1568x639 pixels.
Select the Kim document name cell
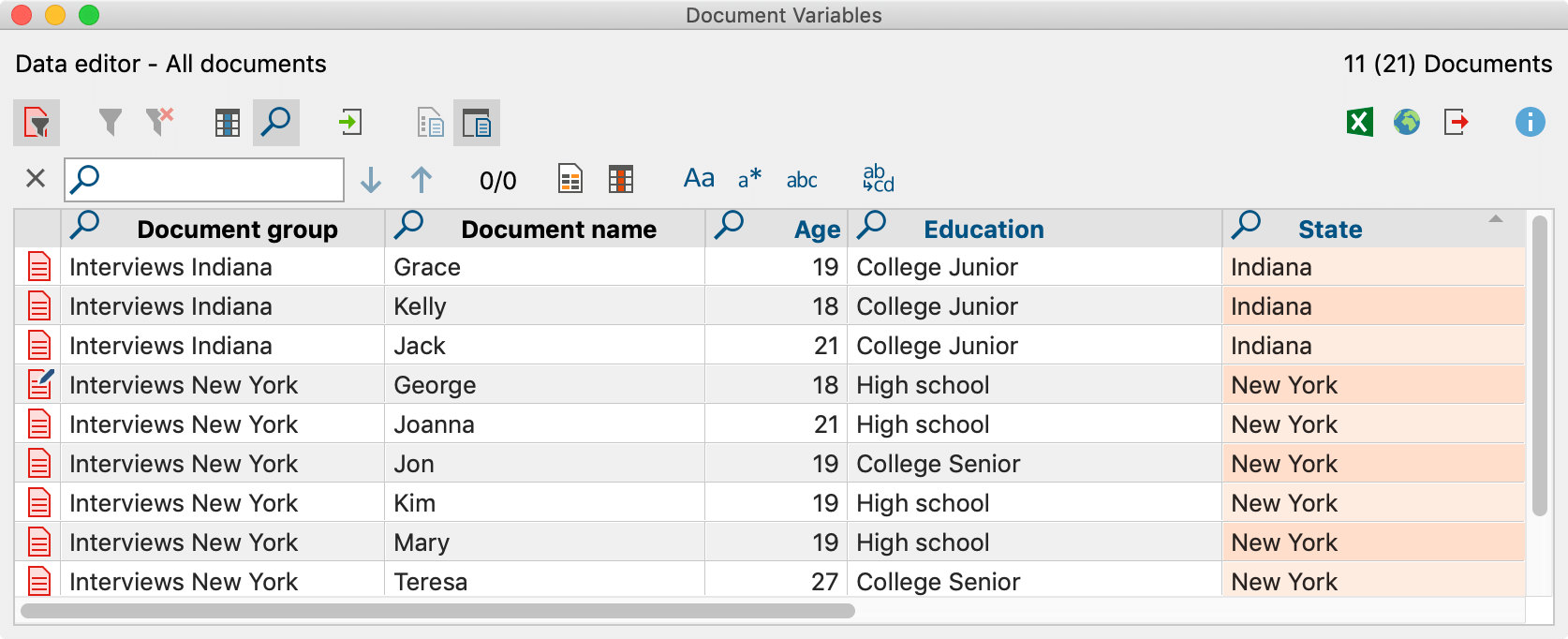coord(544,503)
